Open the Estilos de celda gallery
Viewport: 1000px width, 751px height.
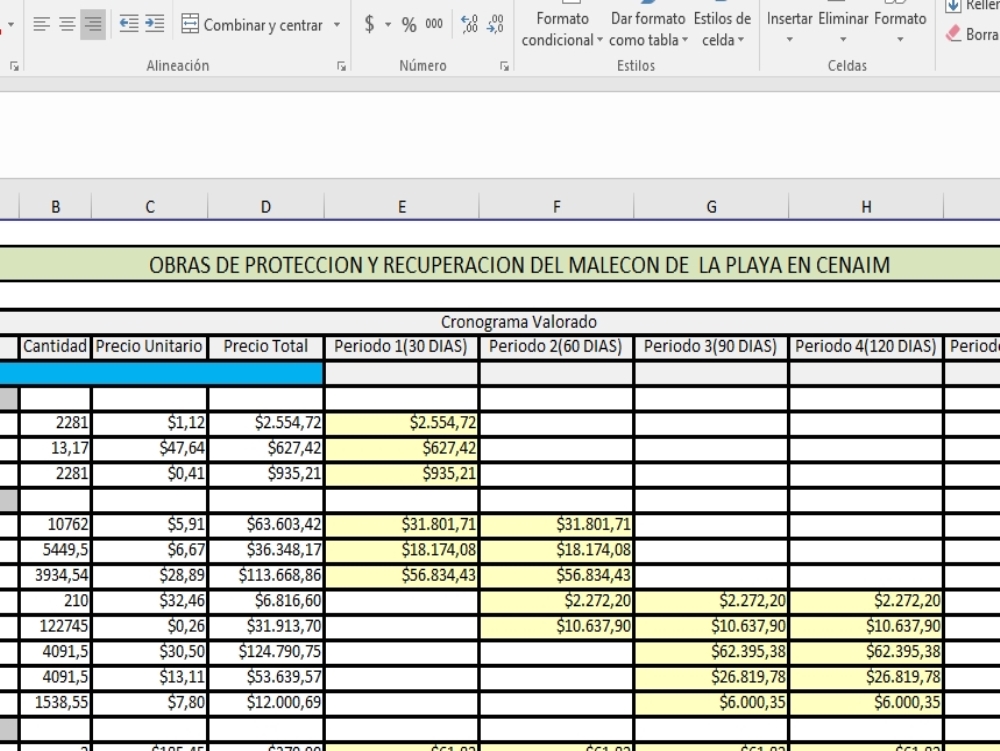tap(723, 26)
